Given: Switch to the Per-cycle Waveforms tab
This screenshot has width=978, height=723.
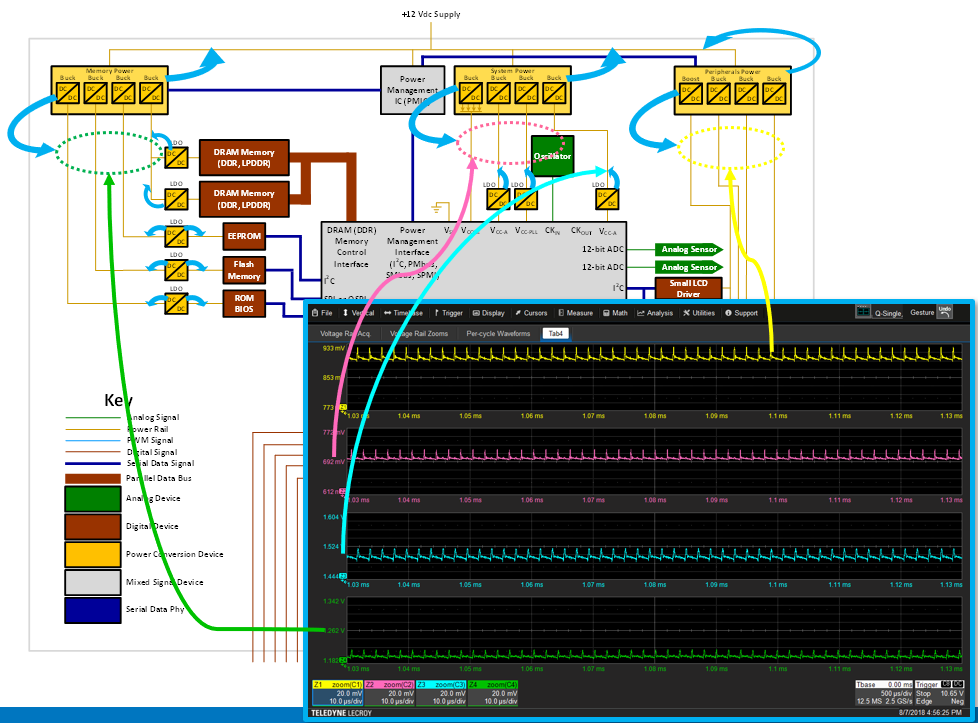Looking at the screenshot, I should 498,331.
